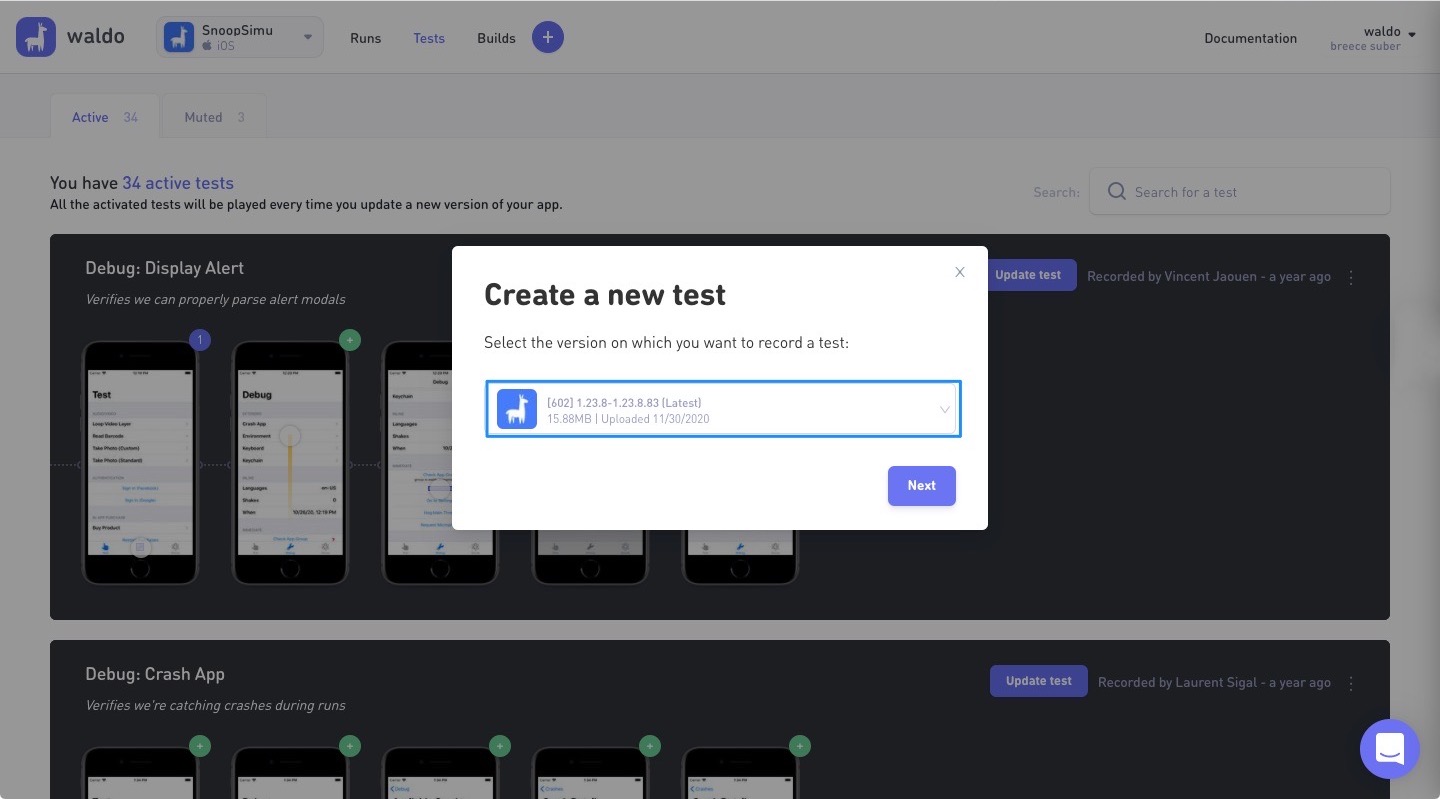Click the step 1 badge on first phone

coord(200,340)
